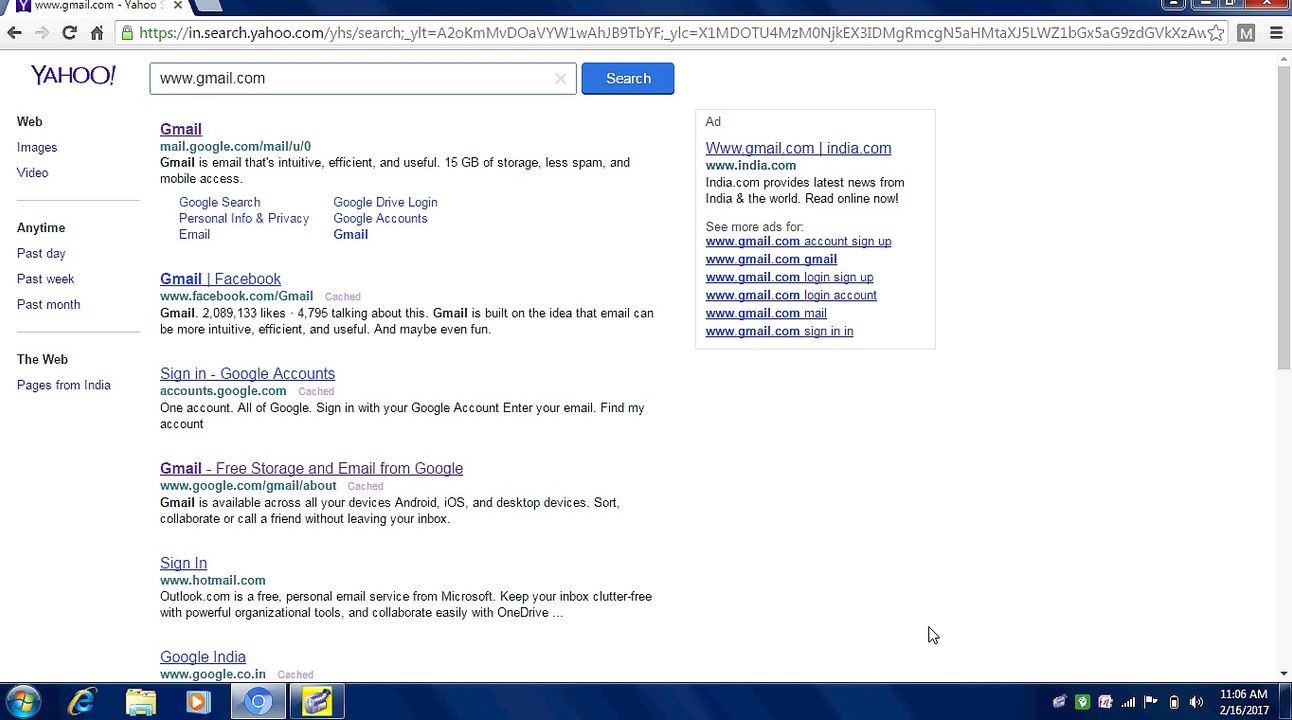Screen dimensions: 1292x720
Task: Filter results to Past month
Action: [48, 304]
